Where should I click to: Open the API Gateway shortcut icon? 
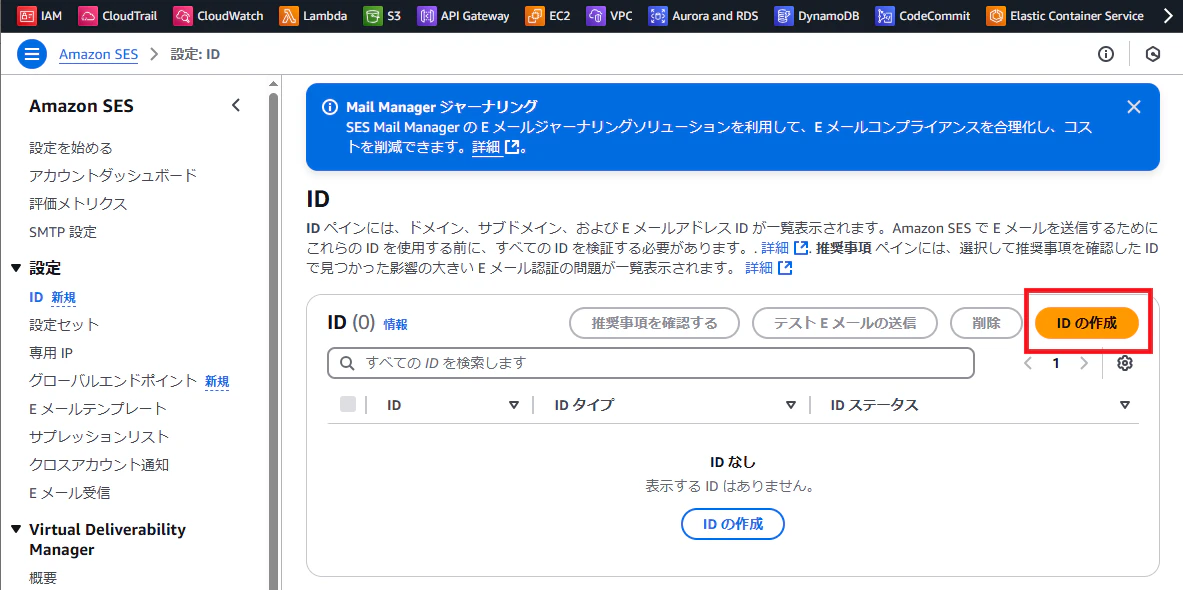(426, 15)
